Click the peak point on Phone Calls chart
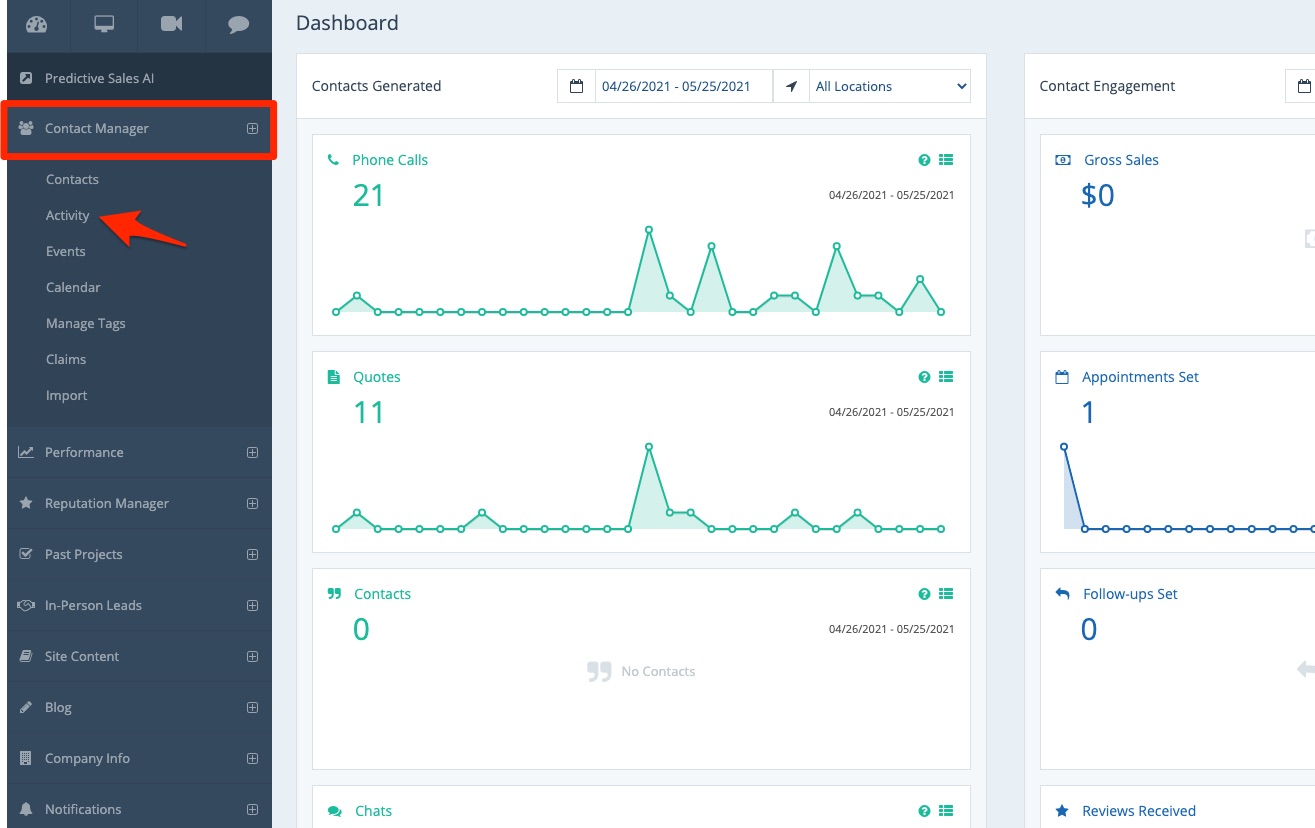The width and height of the screenshot is (1315, 828). click(649, 230)
